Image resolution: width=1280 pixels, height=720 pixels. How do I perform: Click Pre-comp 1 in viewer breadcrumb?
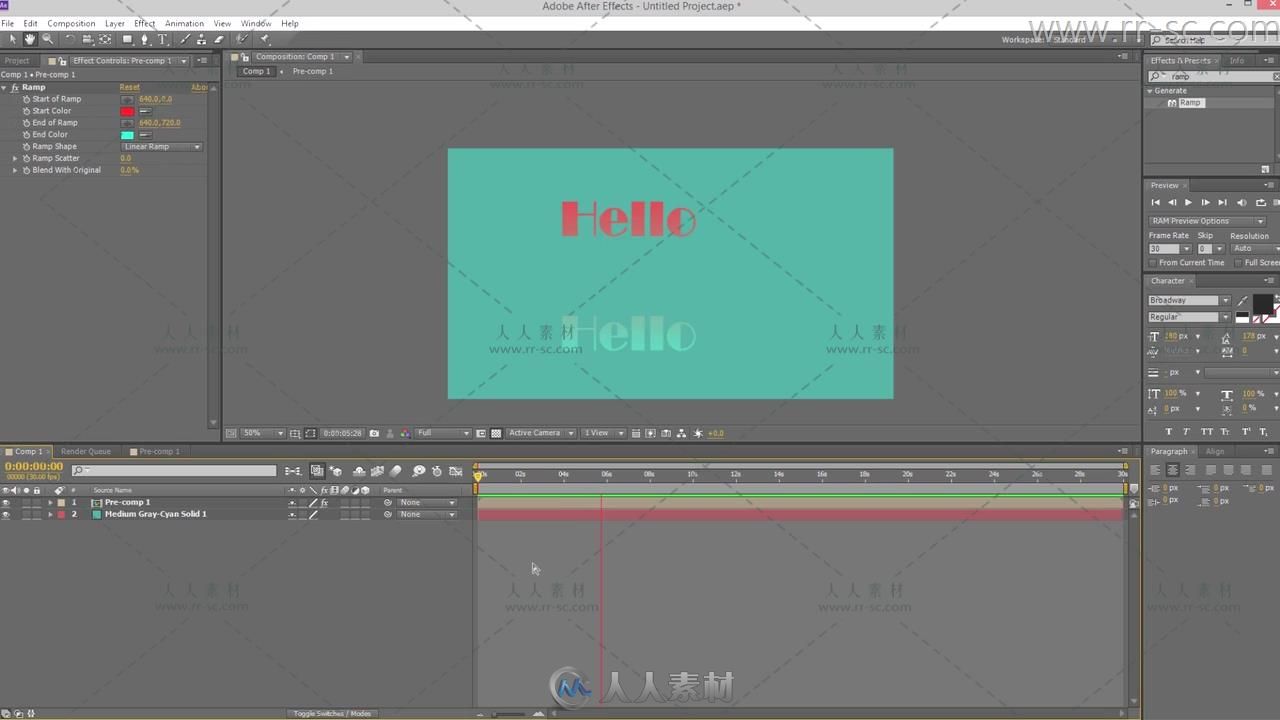[x=313, y=71]
